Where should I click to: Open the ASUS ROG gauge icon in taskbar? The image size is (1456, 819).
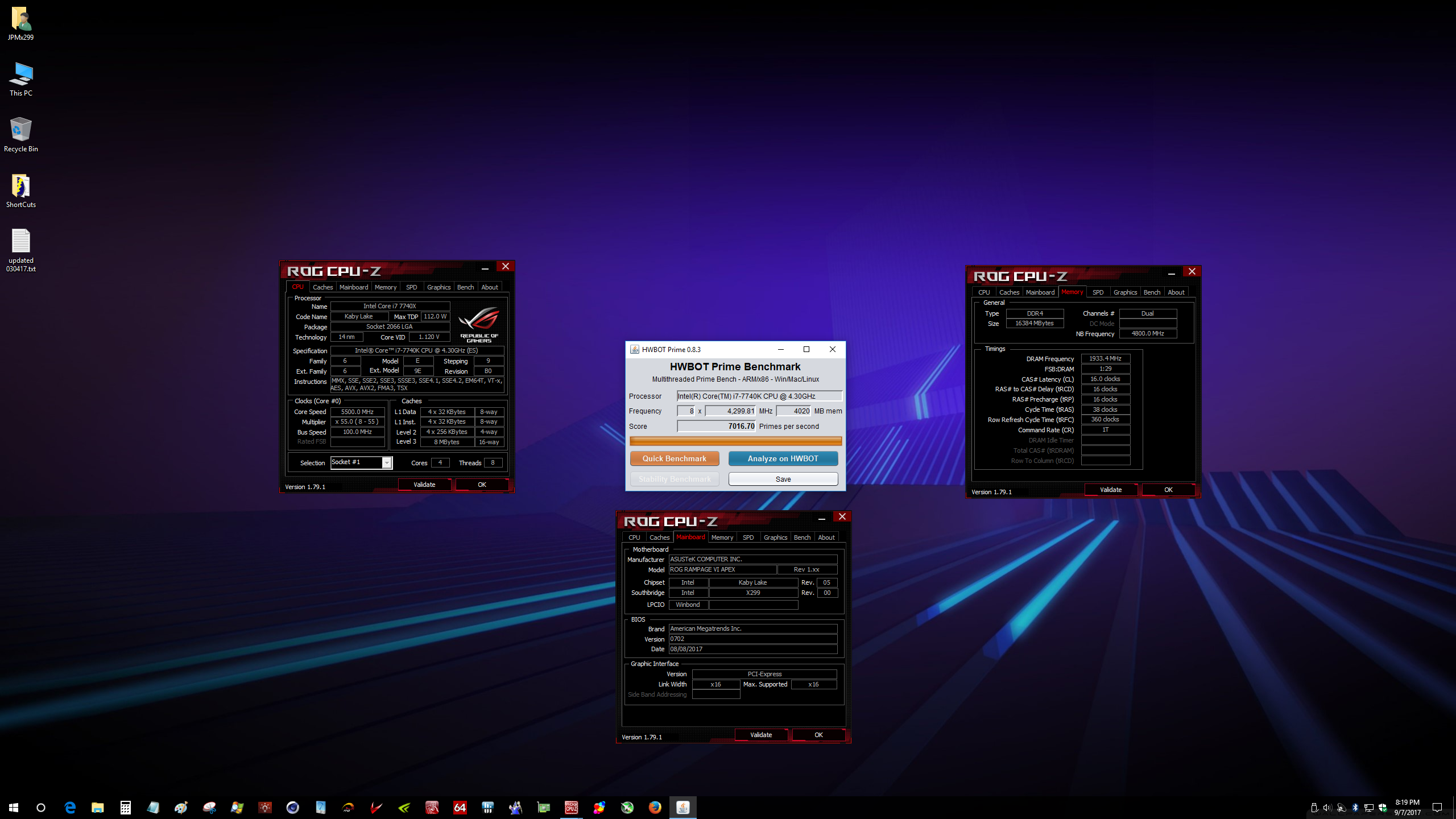(348, 807)
